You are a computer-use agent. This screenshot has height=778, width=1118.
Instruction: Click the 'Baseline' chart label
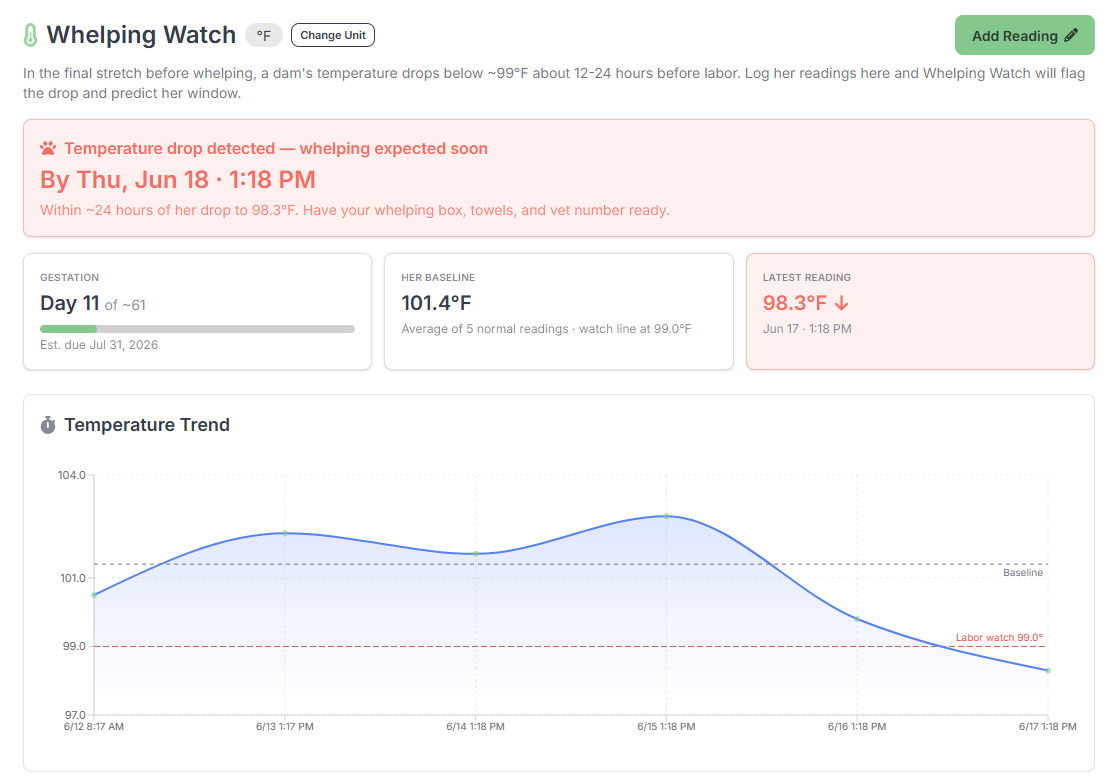[x=1022, y=573]
